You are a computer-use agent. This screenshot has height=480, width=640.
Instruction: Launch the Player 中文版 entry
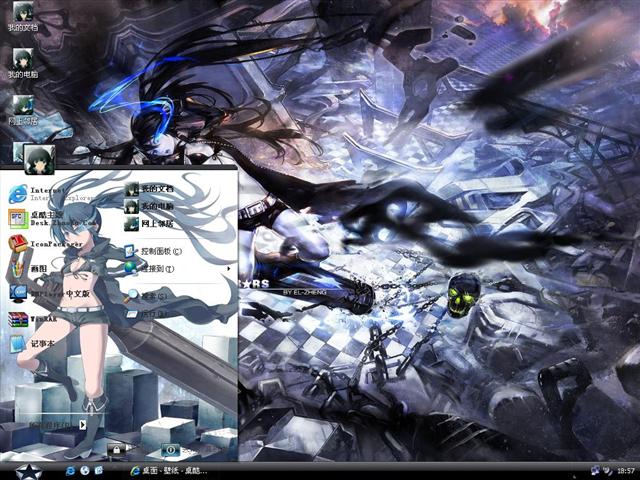pyautogui.click(x=49, y=293)
